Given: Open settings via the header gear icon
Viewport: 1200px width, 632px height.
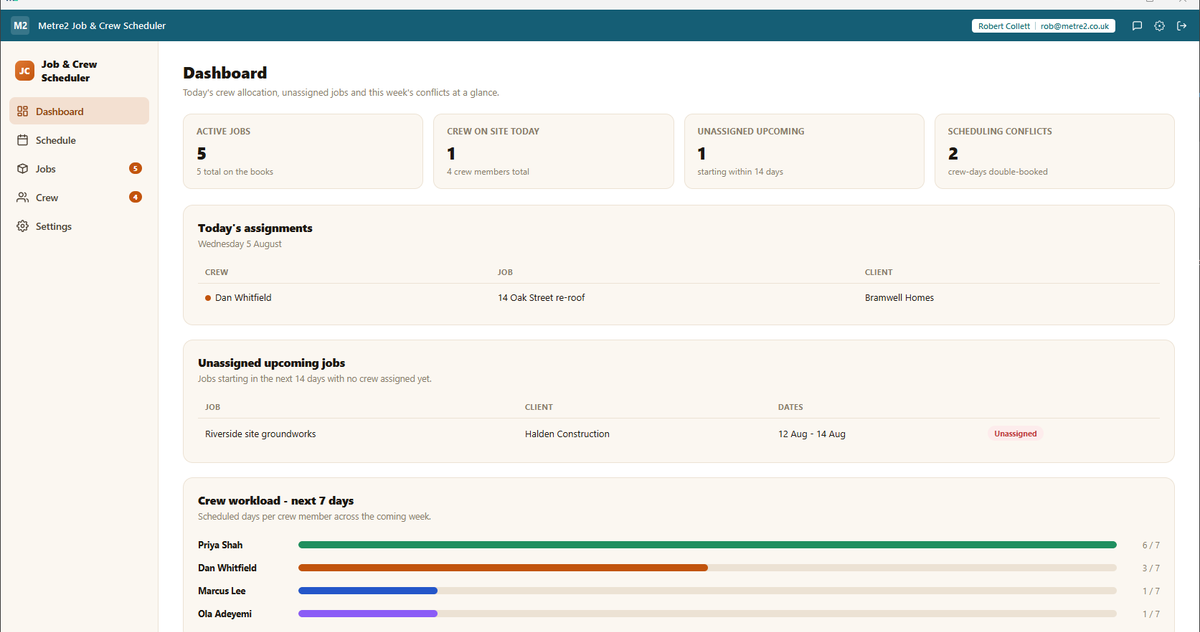Looking at the screenshot, I should click(x=1159, y=26).
